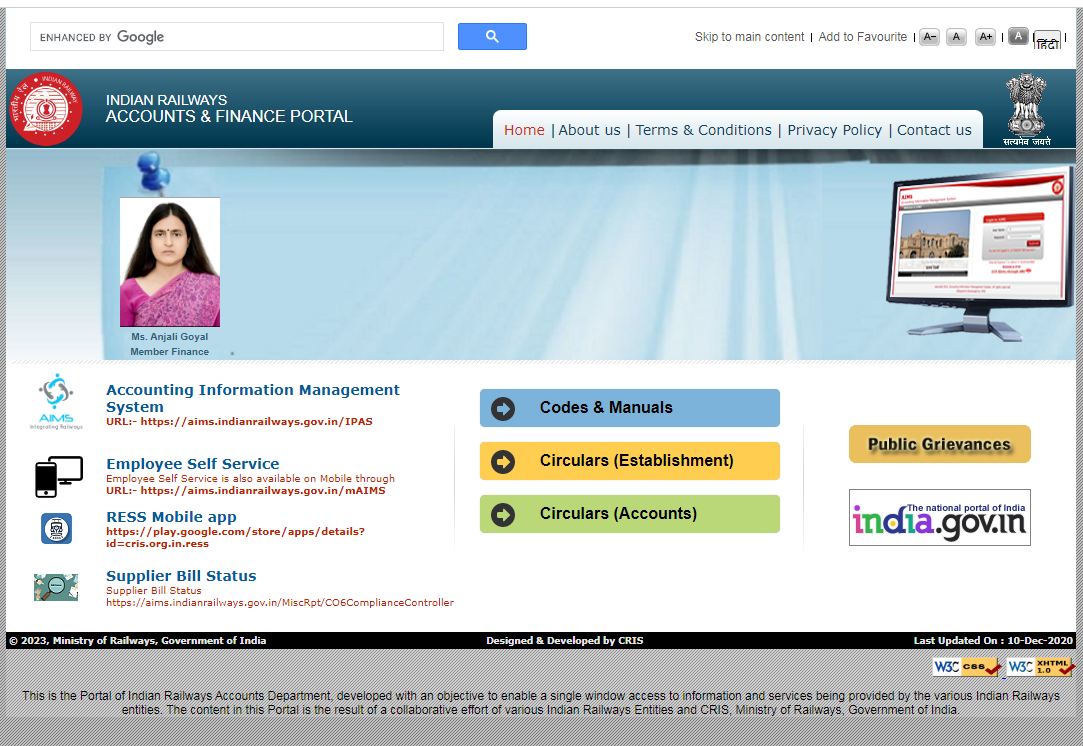Click the W3C CSS validation badge

tap(965, 666)
